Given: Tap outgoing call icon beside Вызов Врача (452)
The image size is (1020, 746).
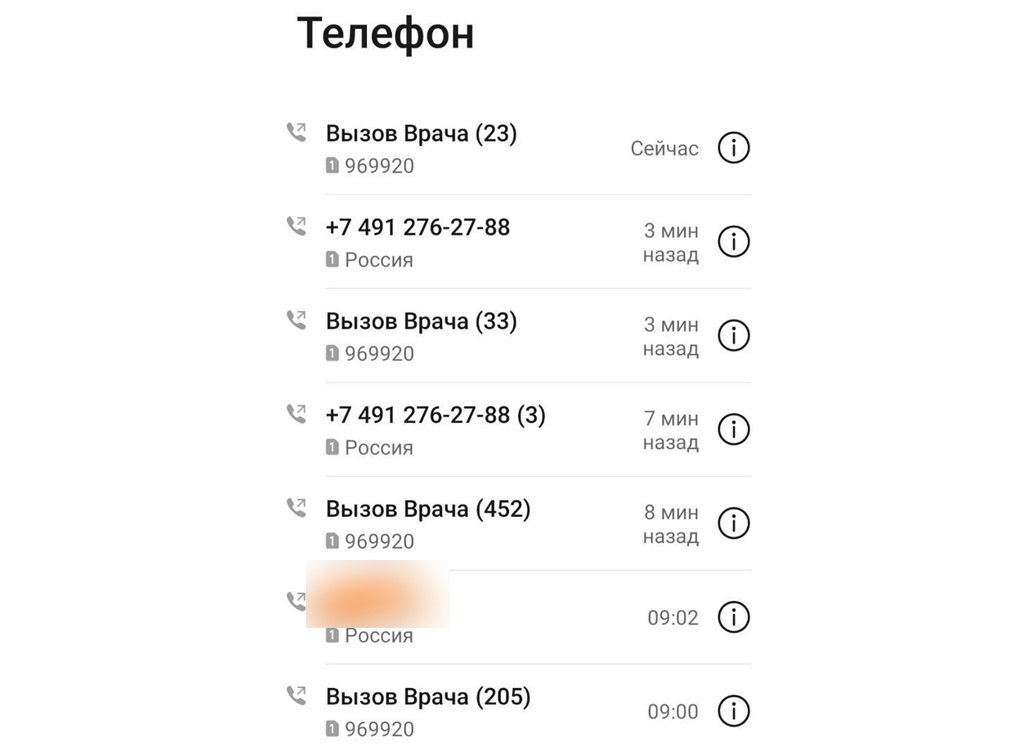Looking at the screenshot, I should click(296, 508).
